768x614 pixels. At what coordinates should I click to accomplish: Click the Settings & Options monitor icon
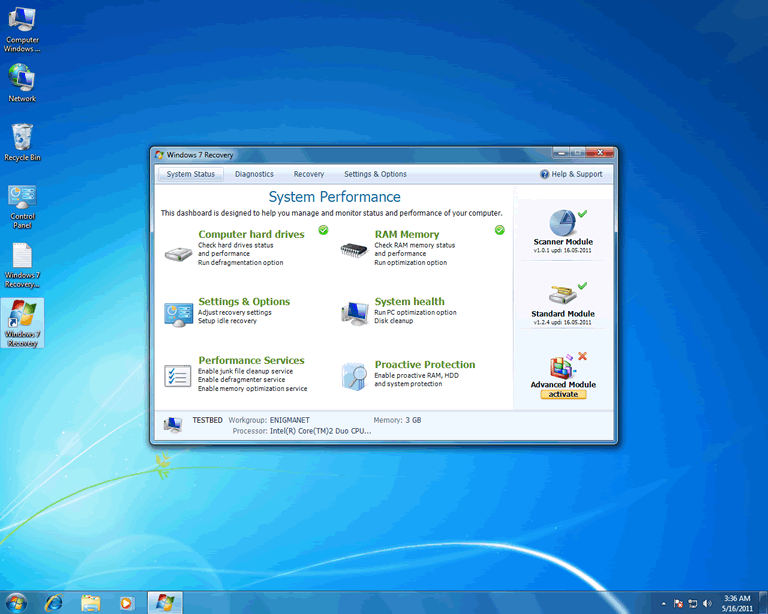pos(178,313)
